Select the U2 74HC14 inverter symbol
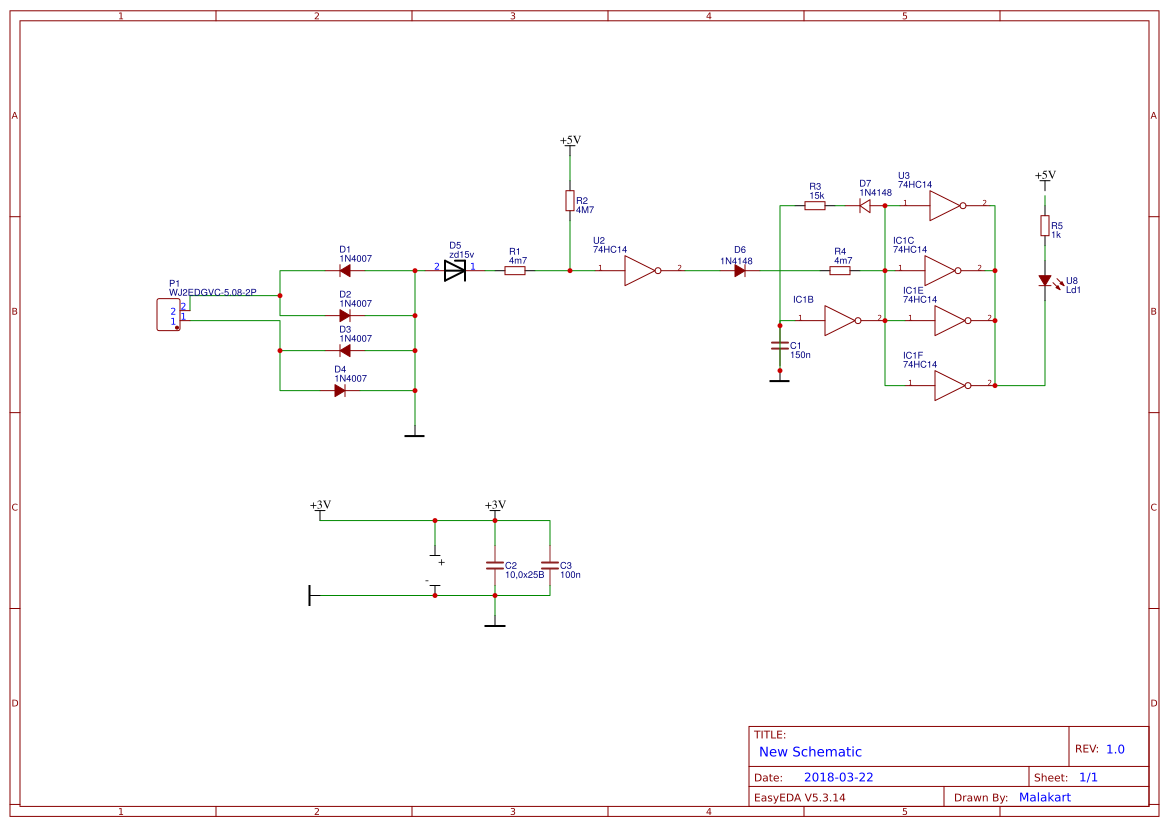The image size is (1169, 827). pos(640,271)
